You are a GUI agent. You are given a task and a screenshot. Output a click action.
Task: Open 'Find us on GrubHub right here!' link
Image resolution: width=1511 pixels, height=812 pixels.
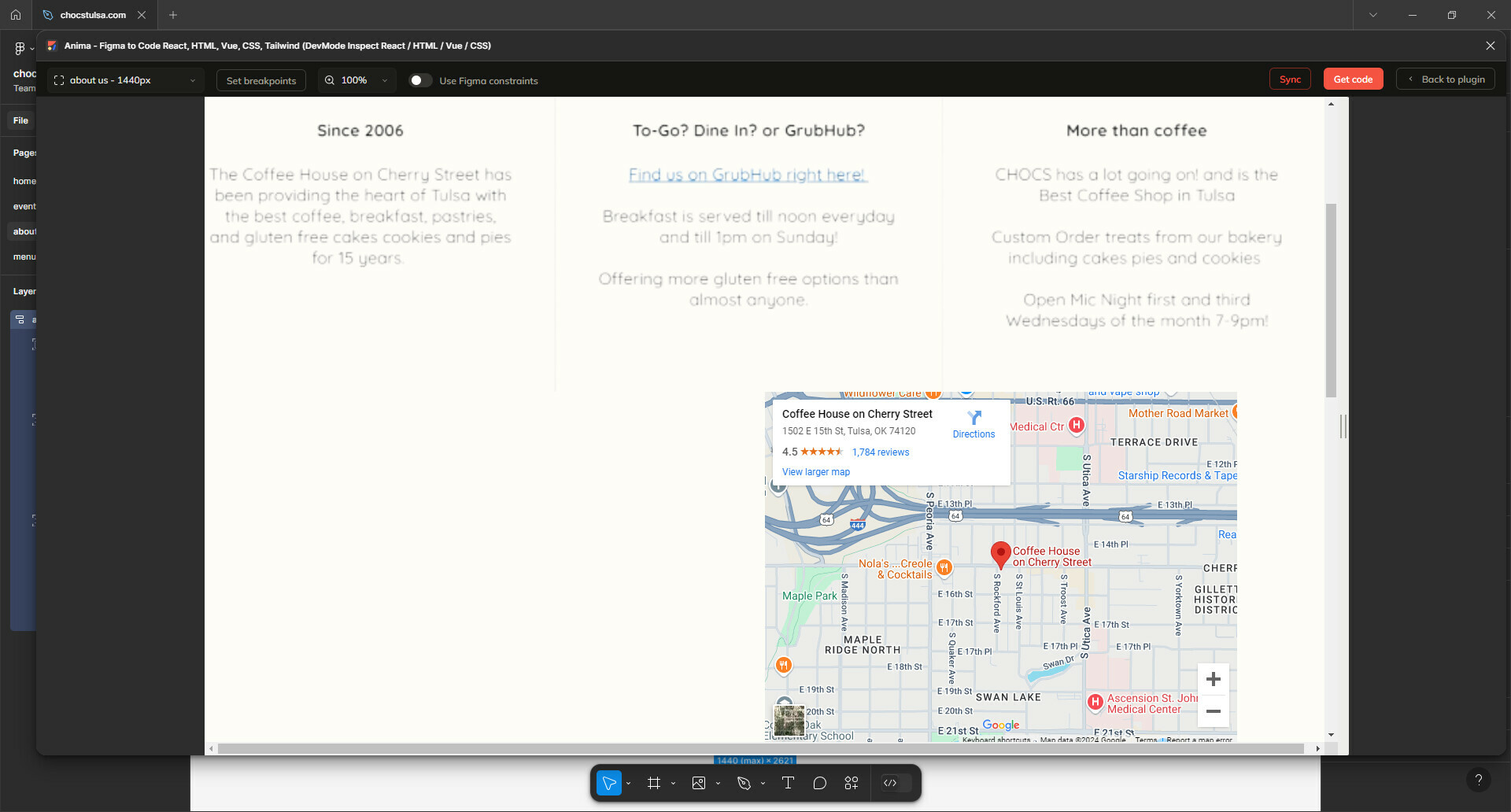pyautogui.click(x=748, y=175)
